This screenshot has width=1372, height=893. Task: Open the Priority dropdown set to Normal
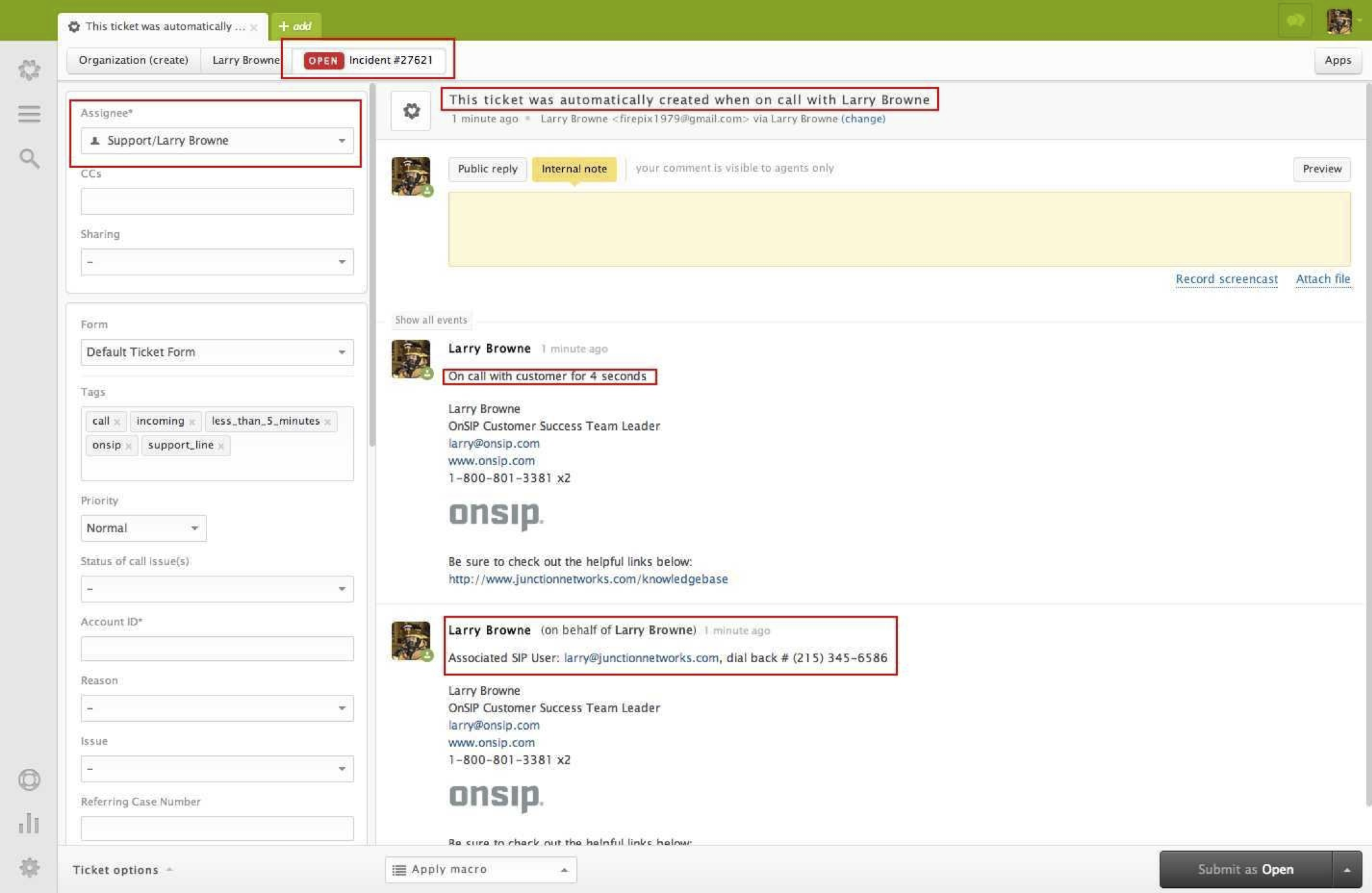[x=143, y=528]
